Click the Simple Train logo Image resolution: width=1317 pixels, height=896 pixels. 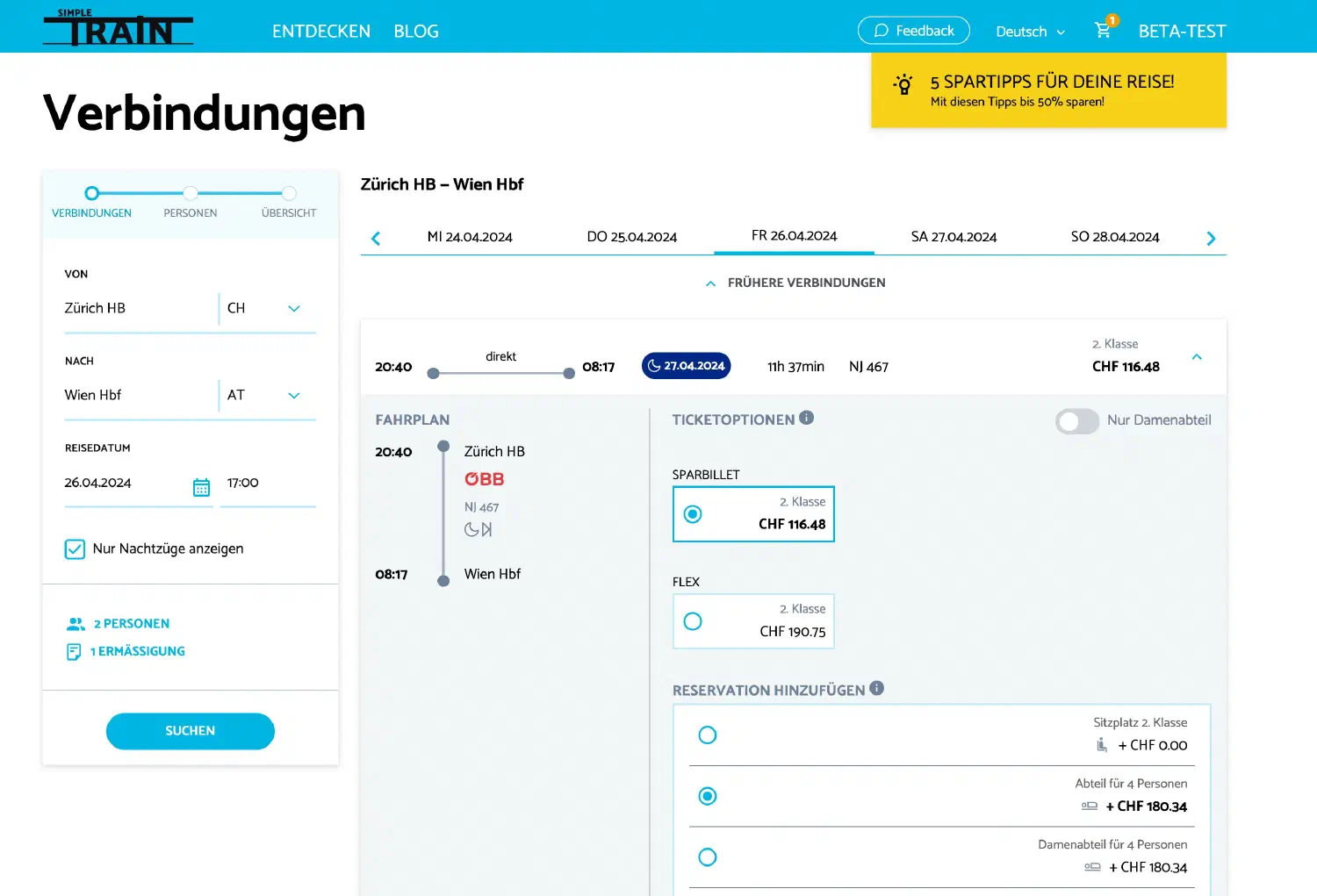(118, 27)
